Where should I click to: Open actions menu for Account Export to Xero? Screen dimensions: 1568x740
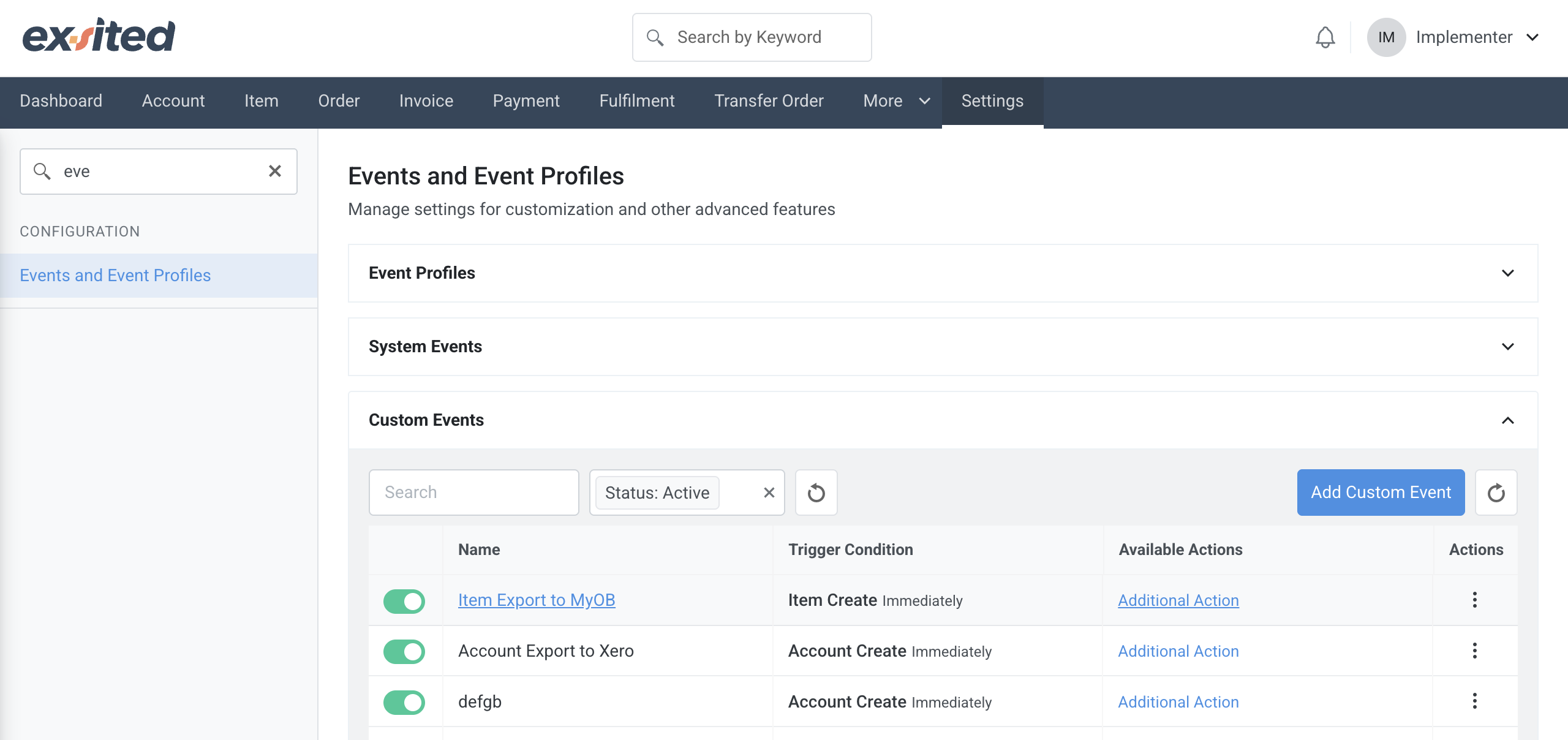point(1475,651)
